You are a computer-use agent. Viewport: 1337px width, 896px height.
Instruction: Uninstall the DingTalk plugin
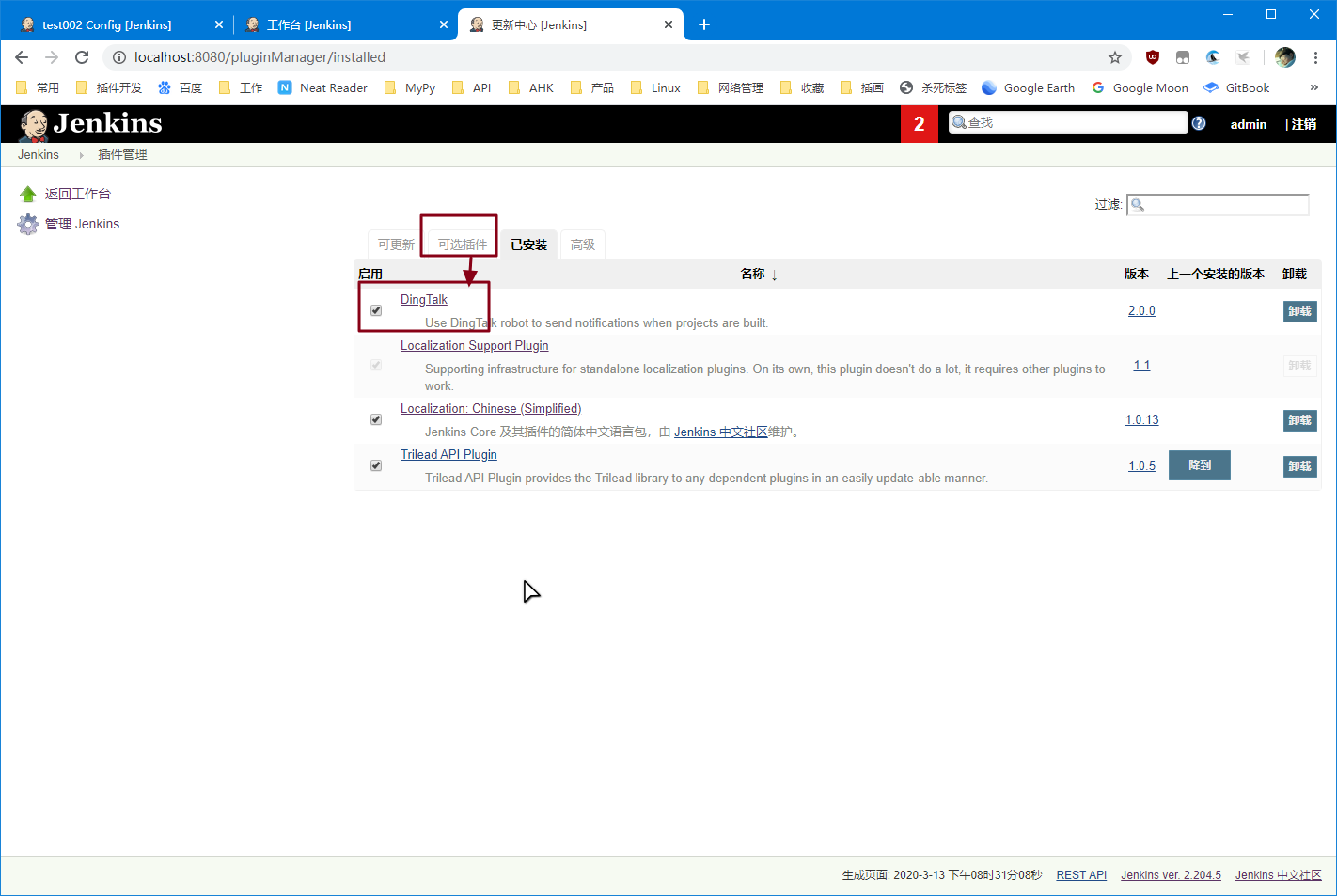click(1299, 311)
